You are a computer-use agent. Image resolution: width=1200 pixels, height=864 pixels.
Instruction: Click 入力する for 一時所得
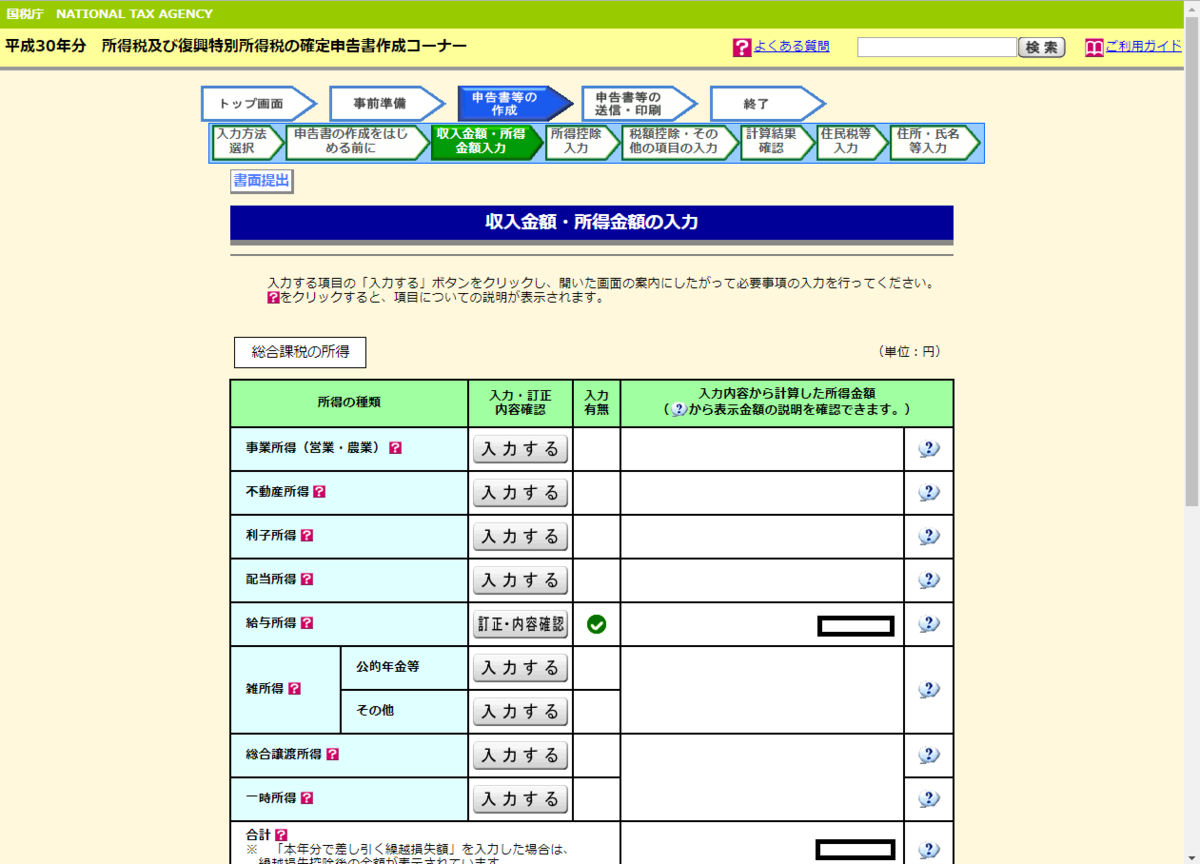coord(520,799)
